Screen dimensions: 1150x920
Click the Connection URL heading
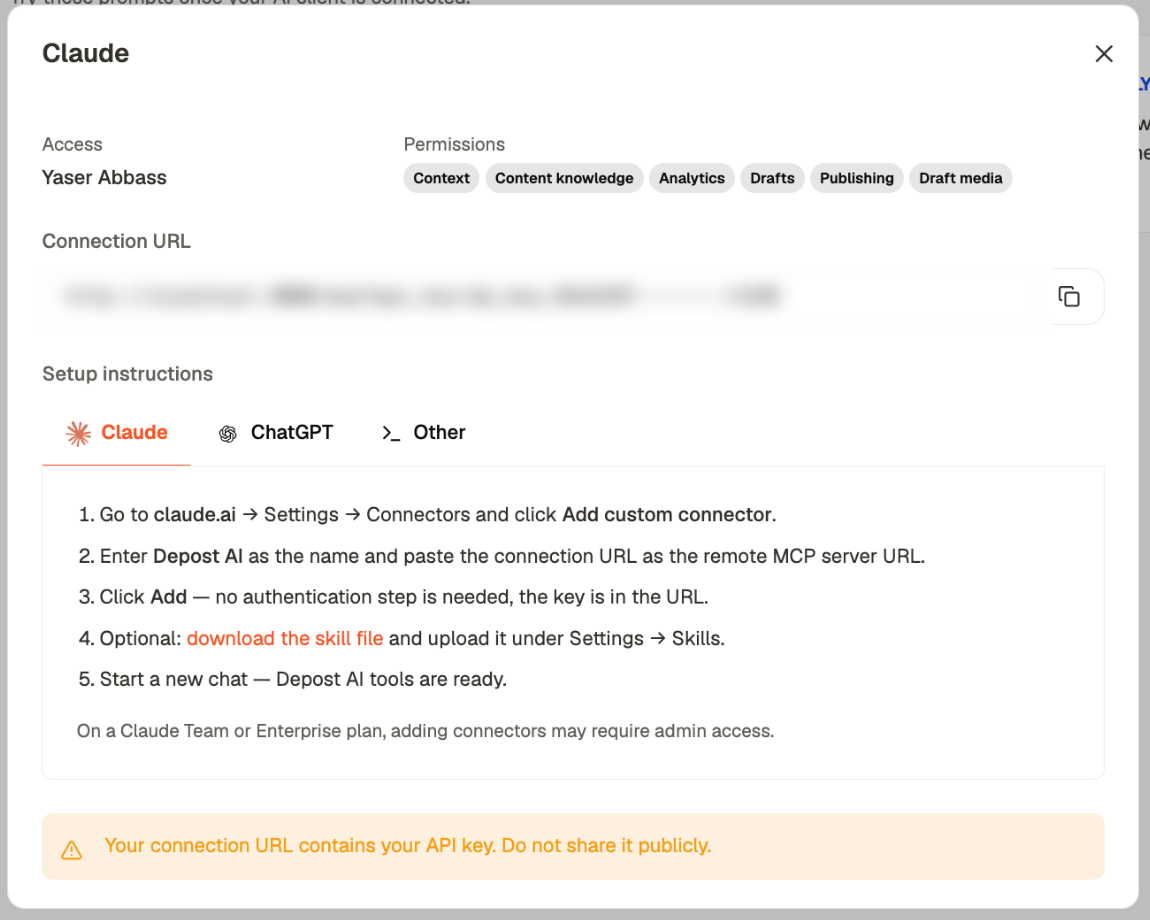(117, 241)
